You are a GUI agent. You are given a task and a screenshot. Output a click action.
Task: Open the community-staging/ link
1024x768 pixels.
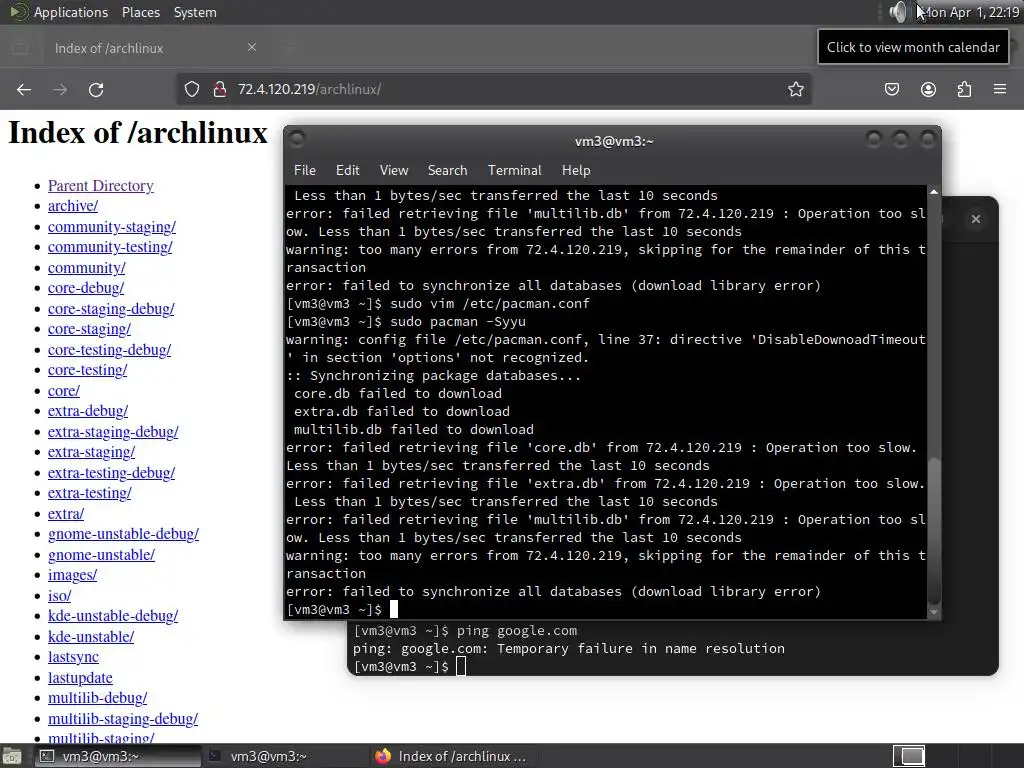tap(112, 227)
